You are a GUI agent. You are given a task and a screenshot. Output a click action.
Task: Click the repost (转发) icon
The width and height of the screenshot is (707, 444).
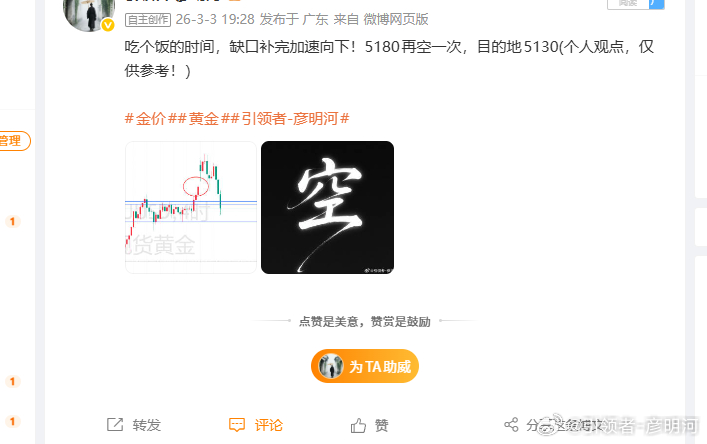pyautogui.click(x=115, y=425)
